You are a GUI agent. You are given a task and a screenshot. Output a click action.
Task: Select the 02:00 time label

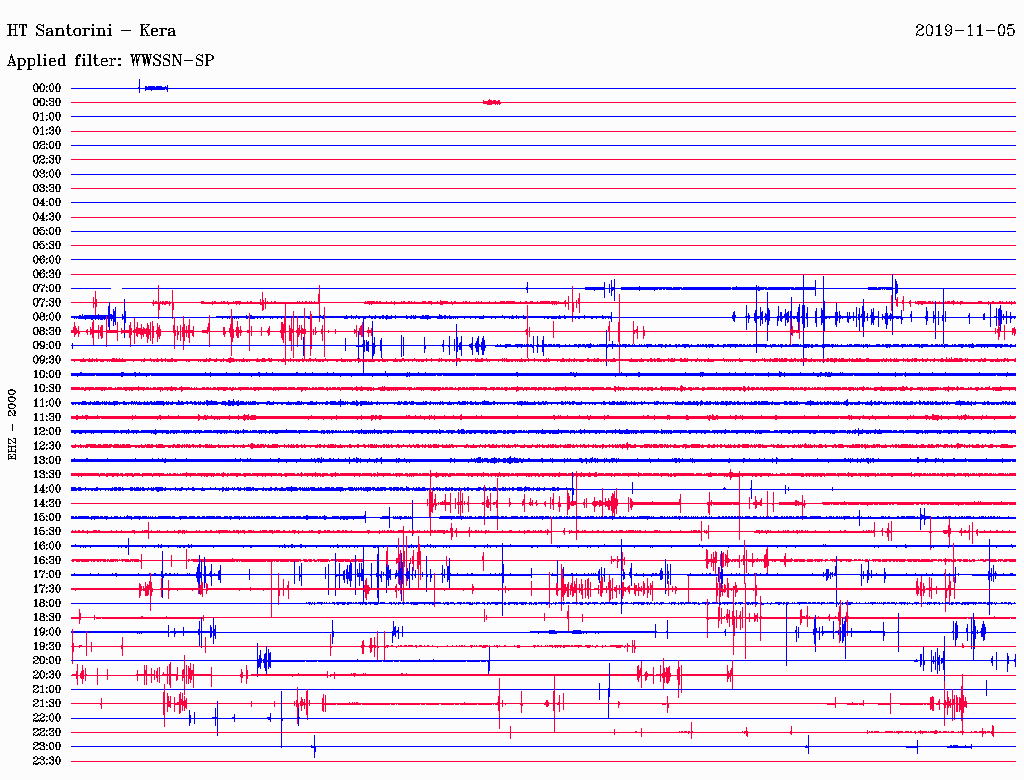pyautogui.click(x=46, y=145)
